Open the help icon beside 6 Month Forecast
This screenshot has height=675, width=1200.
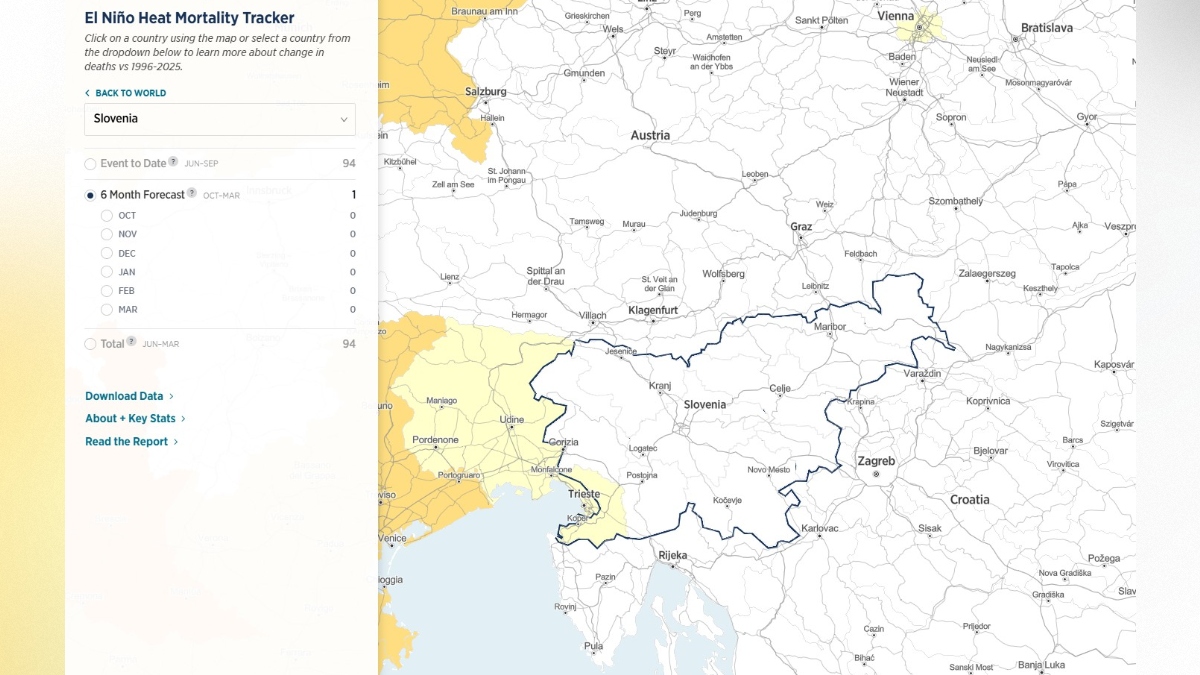[x=192, y=193]
